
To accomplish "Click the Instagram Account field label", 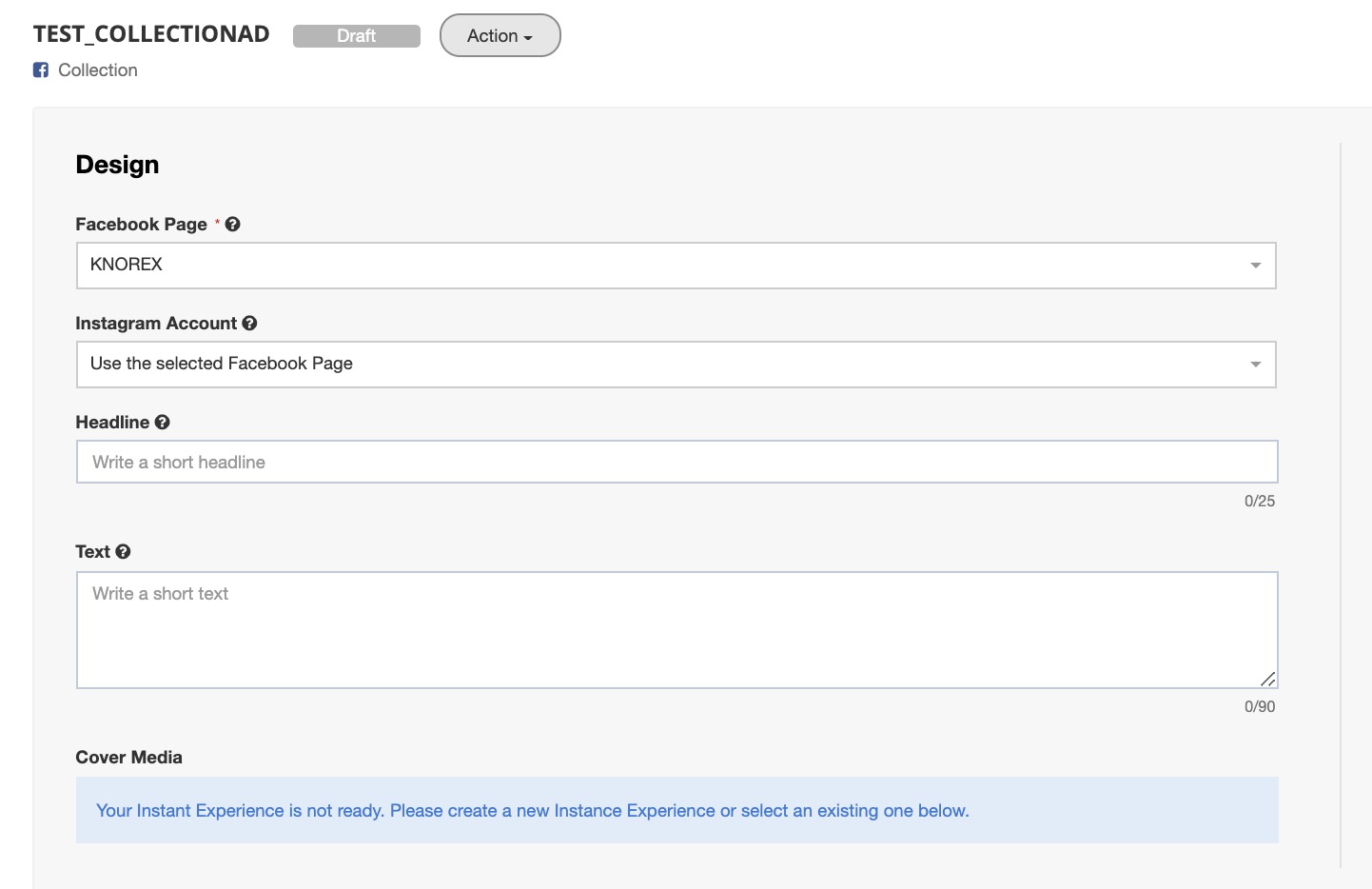I will tap(156, 324).
